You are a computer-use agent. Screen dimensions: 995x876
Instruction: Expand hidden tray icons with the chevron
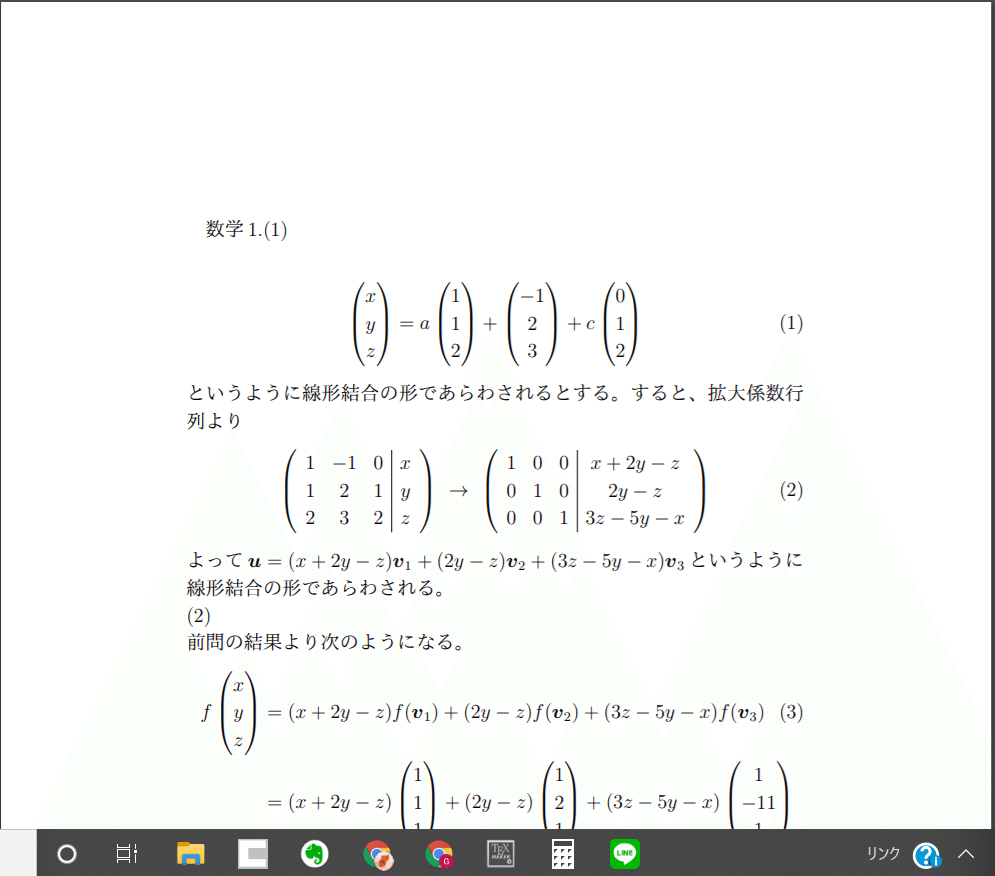point(965,853)
